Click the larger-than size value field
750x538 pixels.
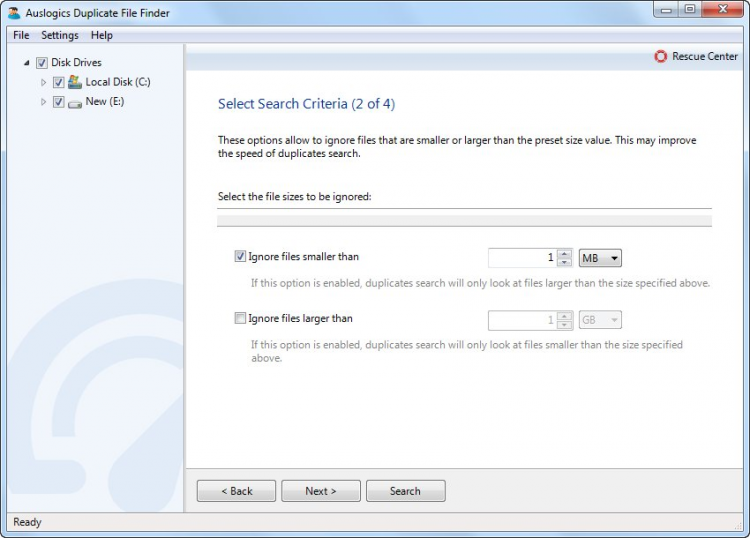pyautogui.click(x=523, y=320)
